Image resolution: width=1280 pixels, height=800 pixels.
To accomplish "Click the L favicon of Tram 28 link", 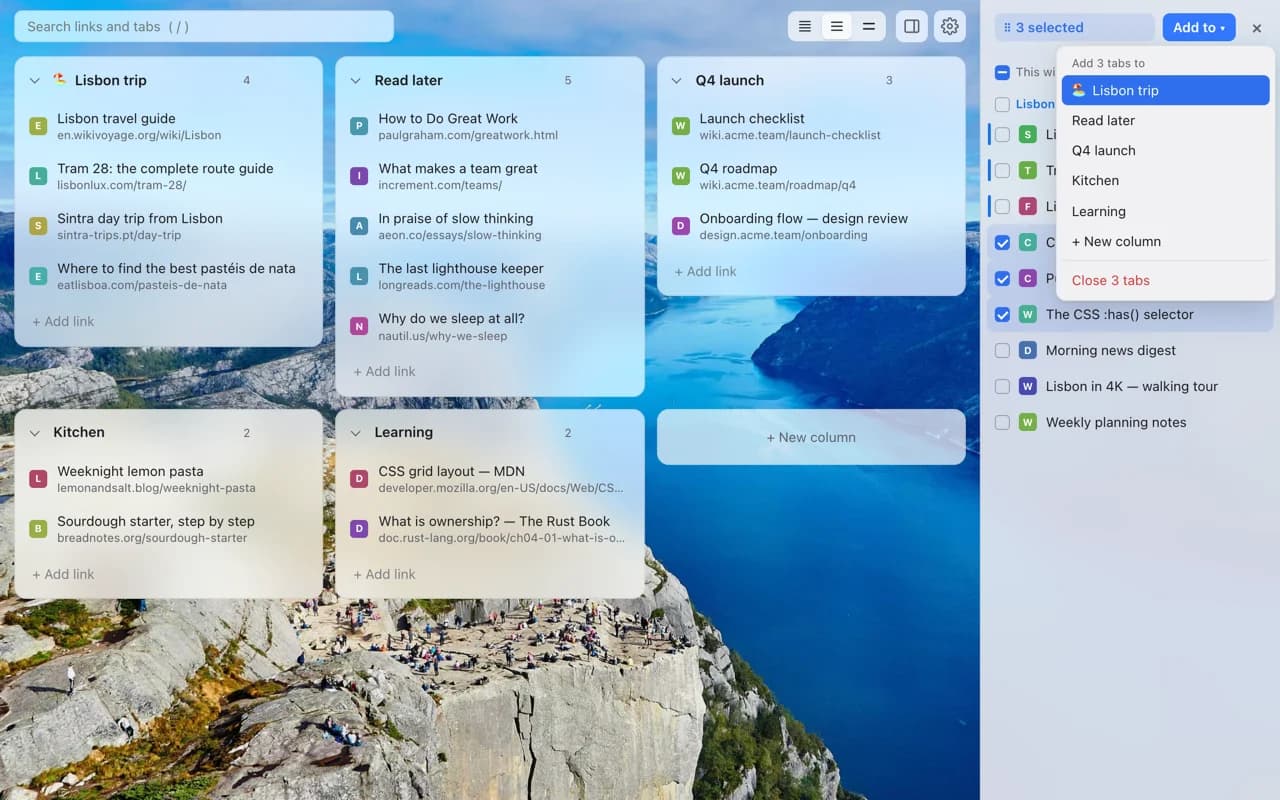I will [x=38, y=176].
